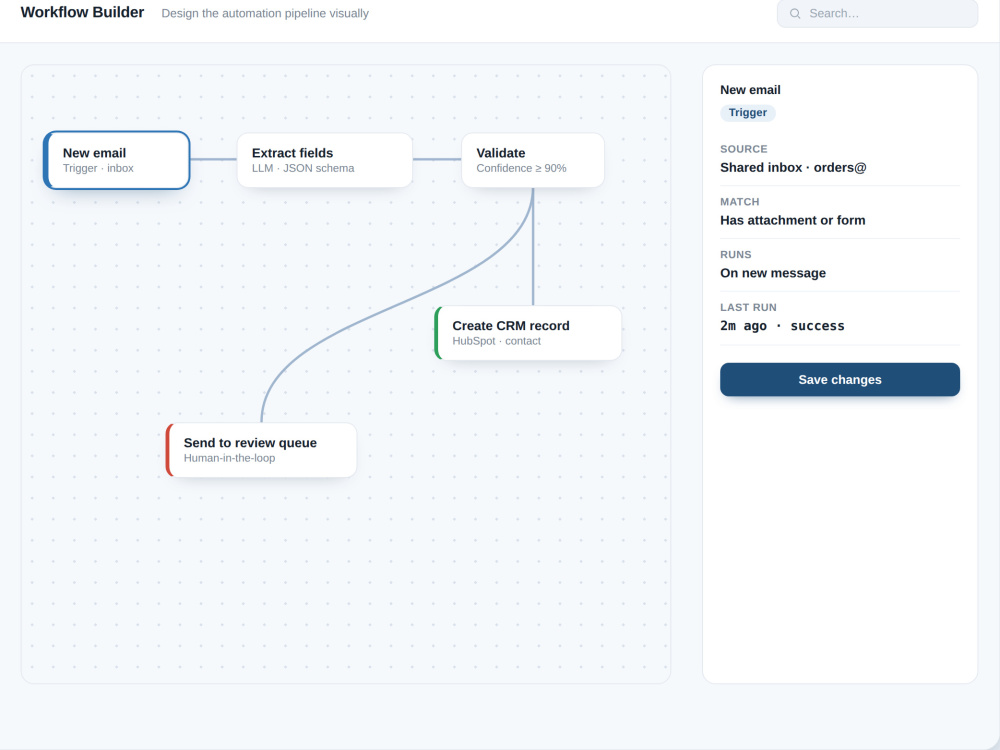The width and height of the screenshot is (1000, 750).
Task: Click the 'Has attachment or form' match value
Action: point(793,221)
